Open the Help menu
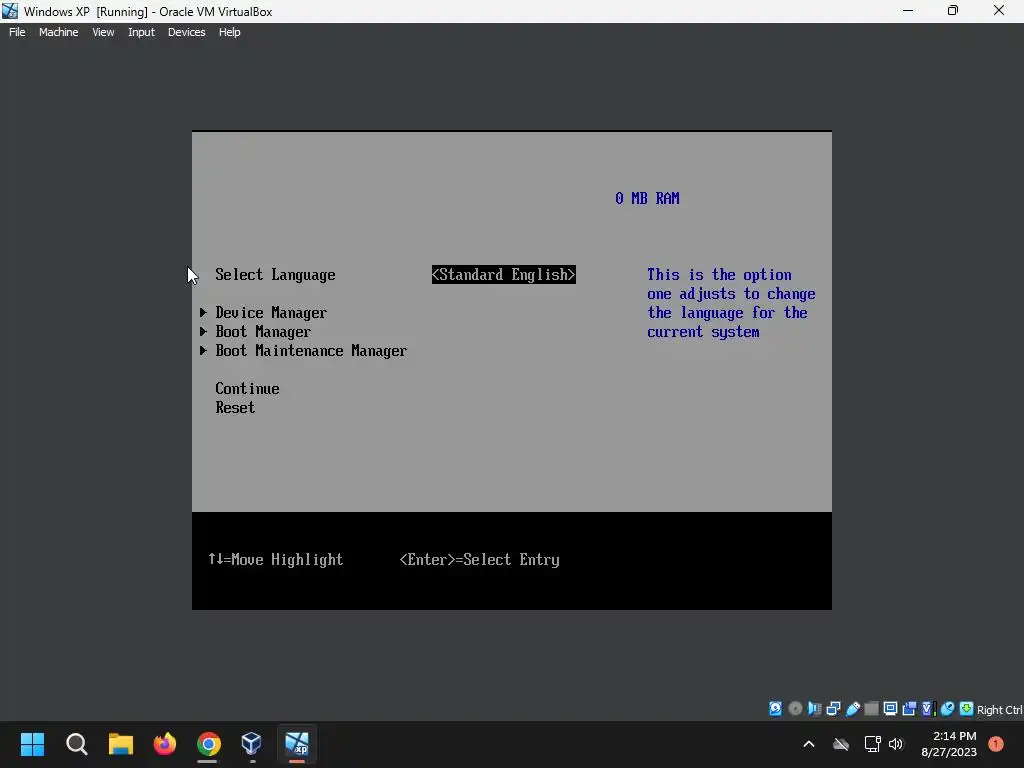The height and width of the screenshot is (768, 1024). [229, 32]
